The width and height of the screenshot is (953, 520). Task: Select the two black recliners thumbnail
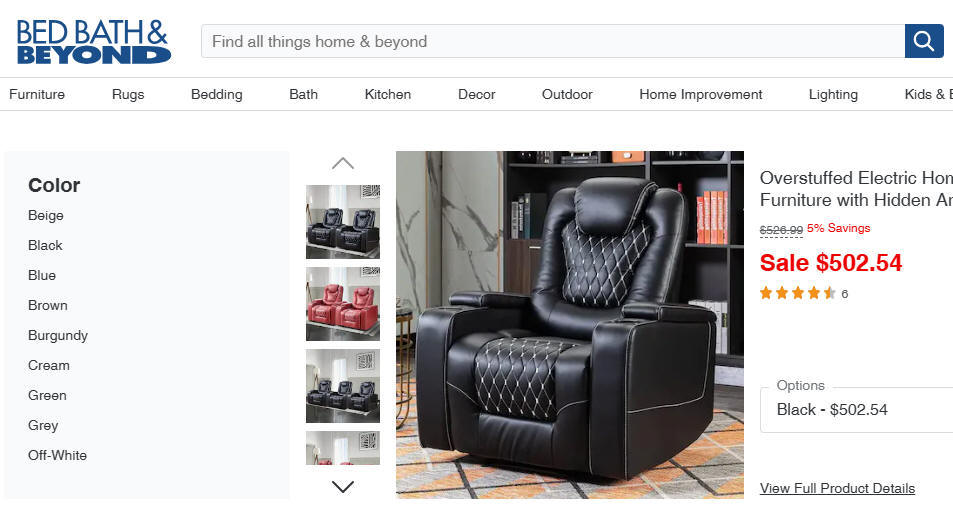(343, 222)
